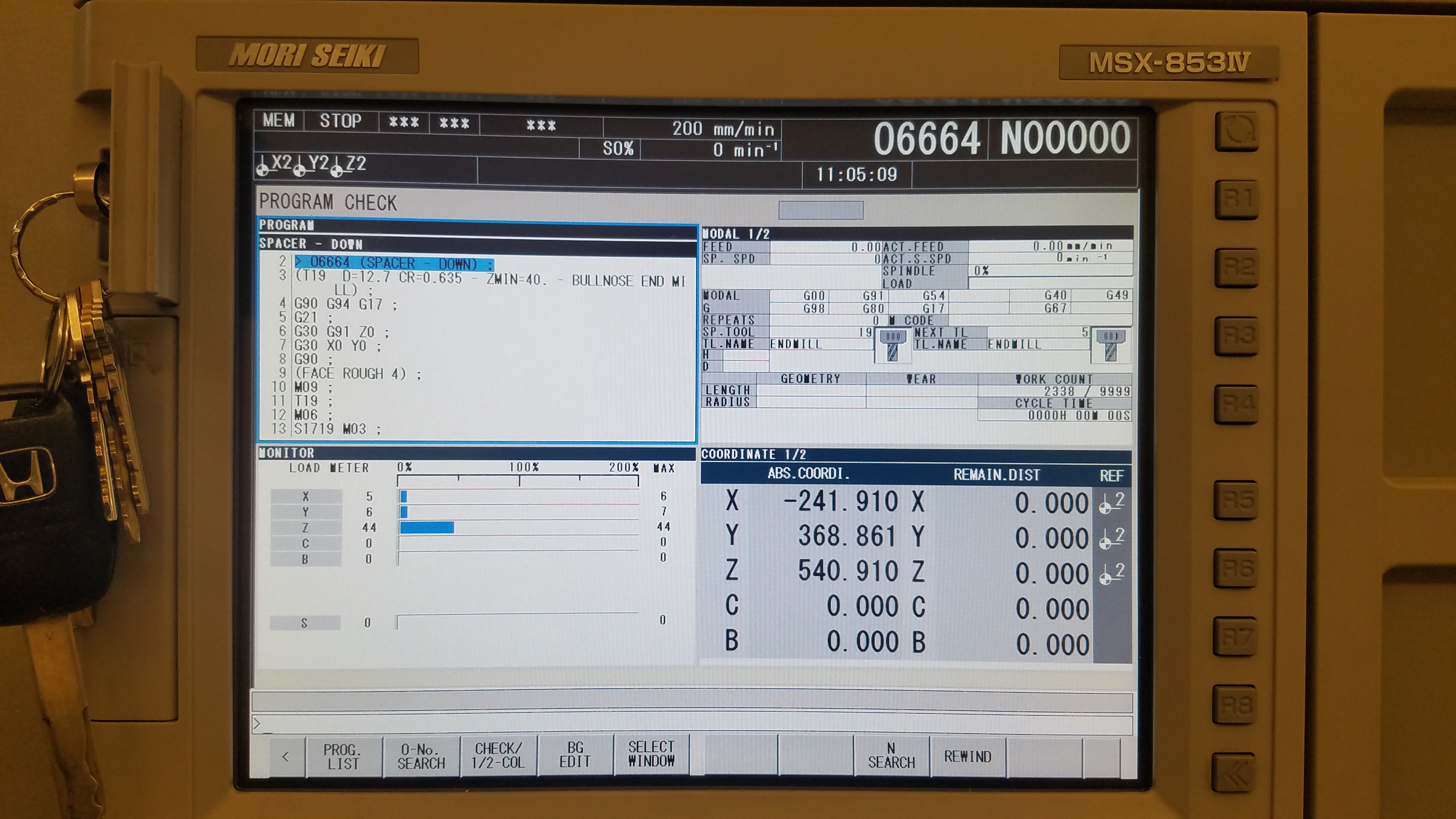1456x819 pixels.
Task: Push the R5 hardware key
Action: point(1236,500)
